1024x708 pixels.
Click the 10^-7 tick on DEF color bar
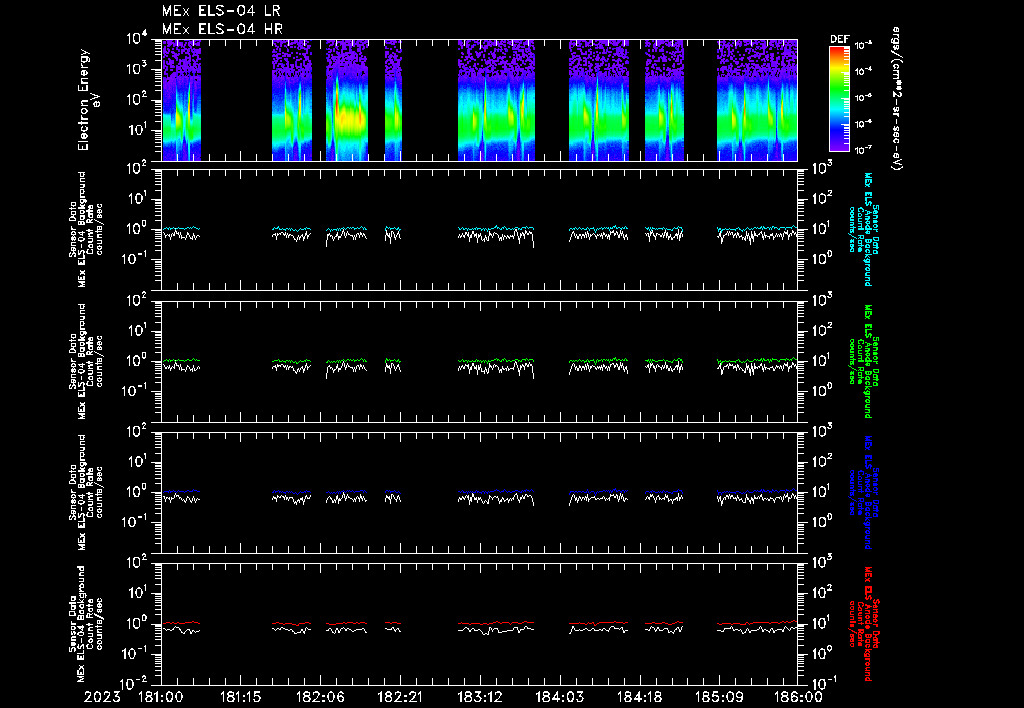coord(863,150)
